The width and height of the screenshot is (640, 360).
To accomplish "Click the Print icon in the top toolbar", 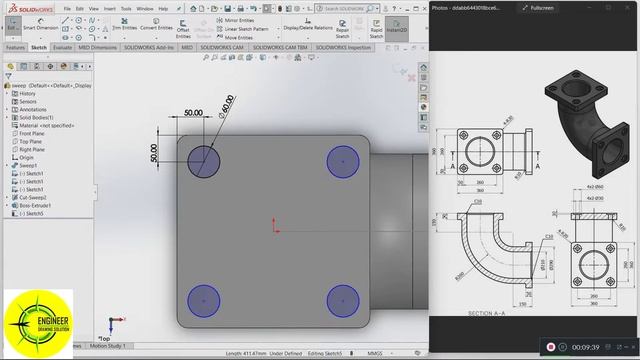I will [241, 9].
